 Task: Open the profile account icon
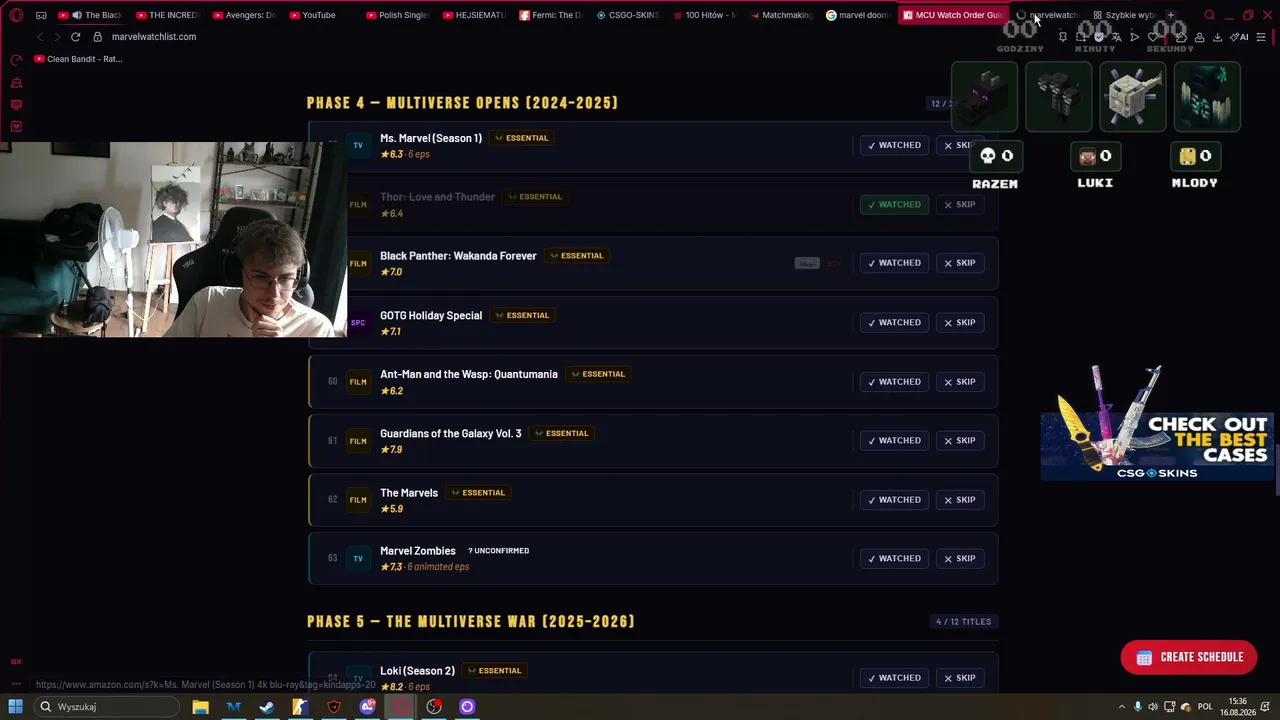click(1199, 37)
